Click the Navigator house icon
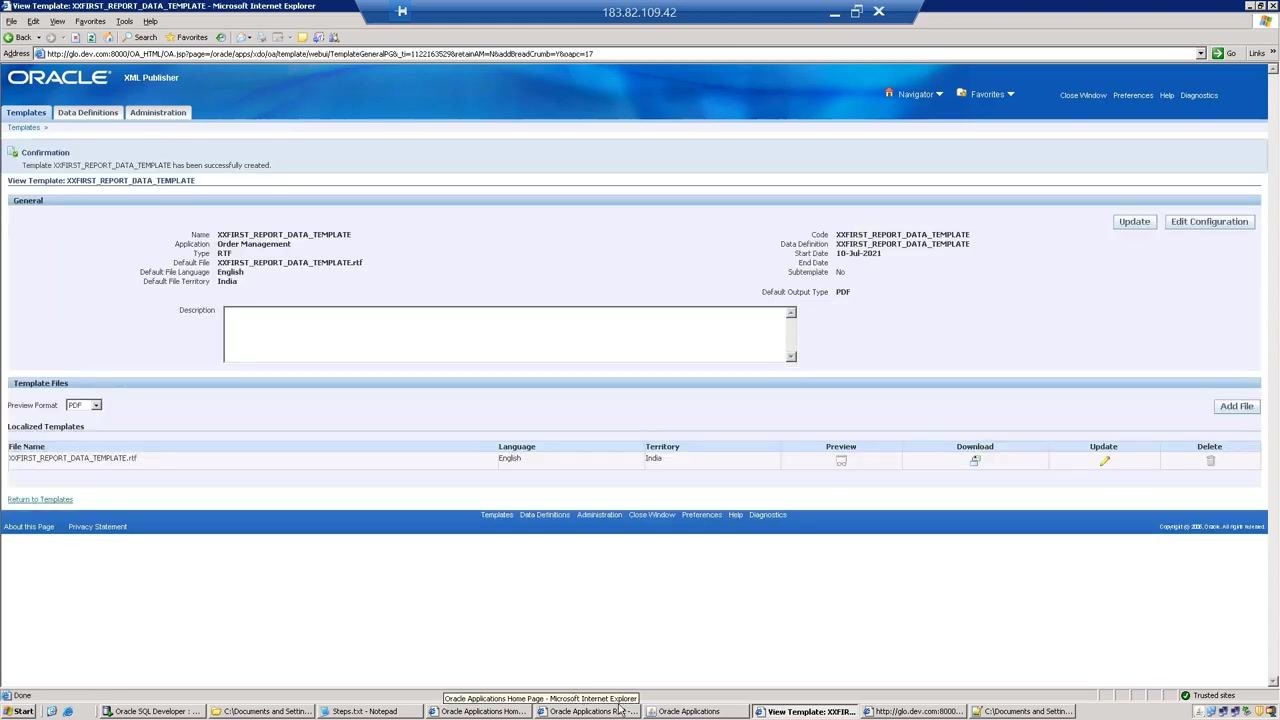The height and width of the screenshot is (720, 1280). [x=889, y=93]
